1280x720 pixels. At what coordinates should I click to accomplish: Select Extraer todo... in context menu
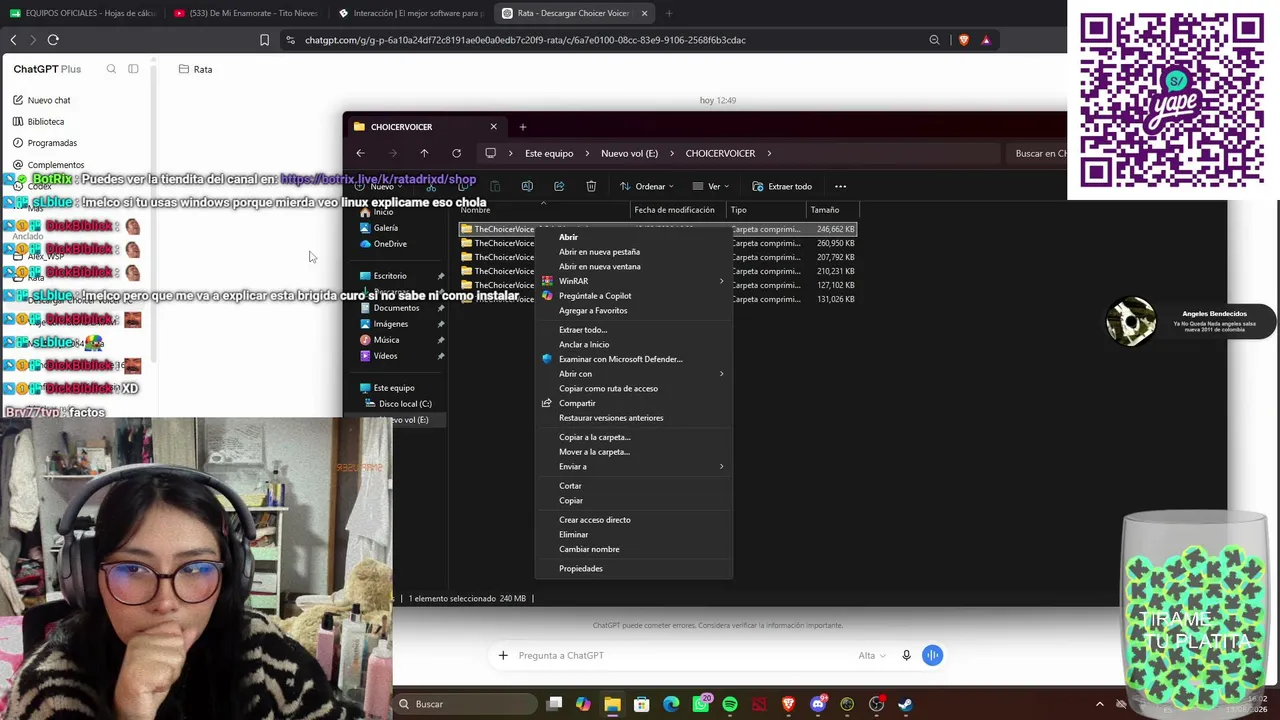tap(633, 330)
